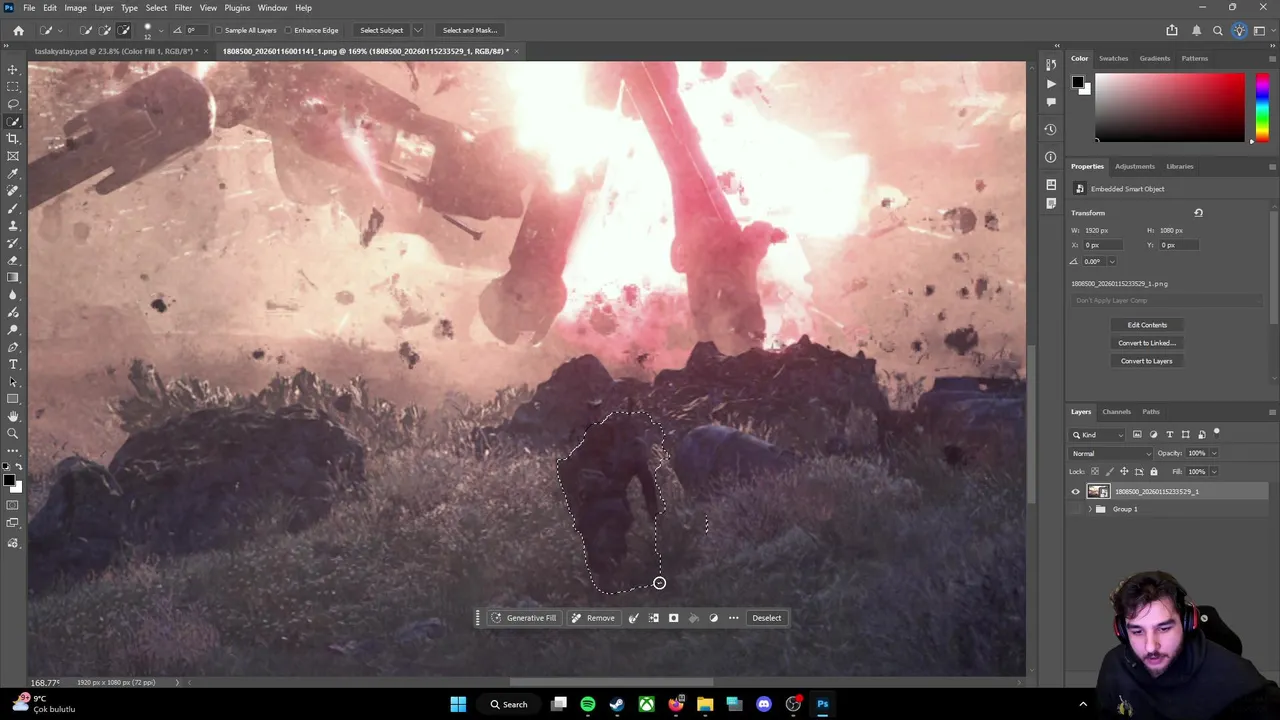Switch to the Channels tab
1280x720 pixels.
click(x=1116, y=412)
